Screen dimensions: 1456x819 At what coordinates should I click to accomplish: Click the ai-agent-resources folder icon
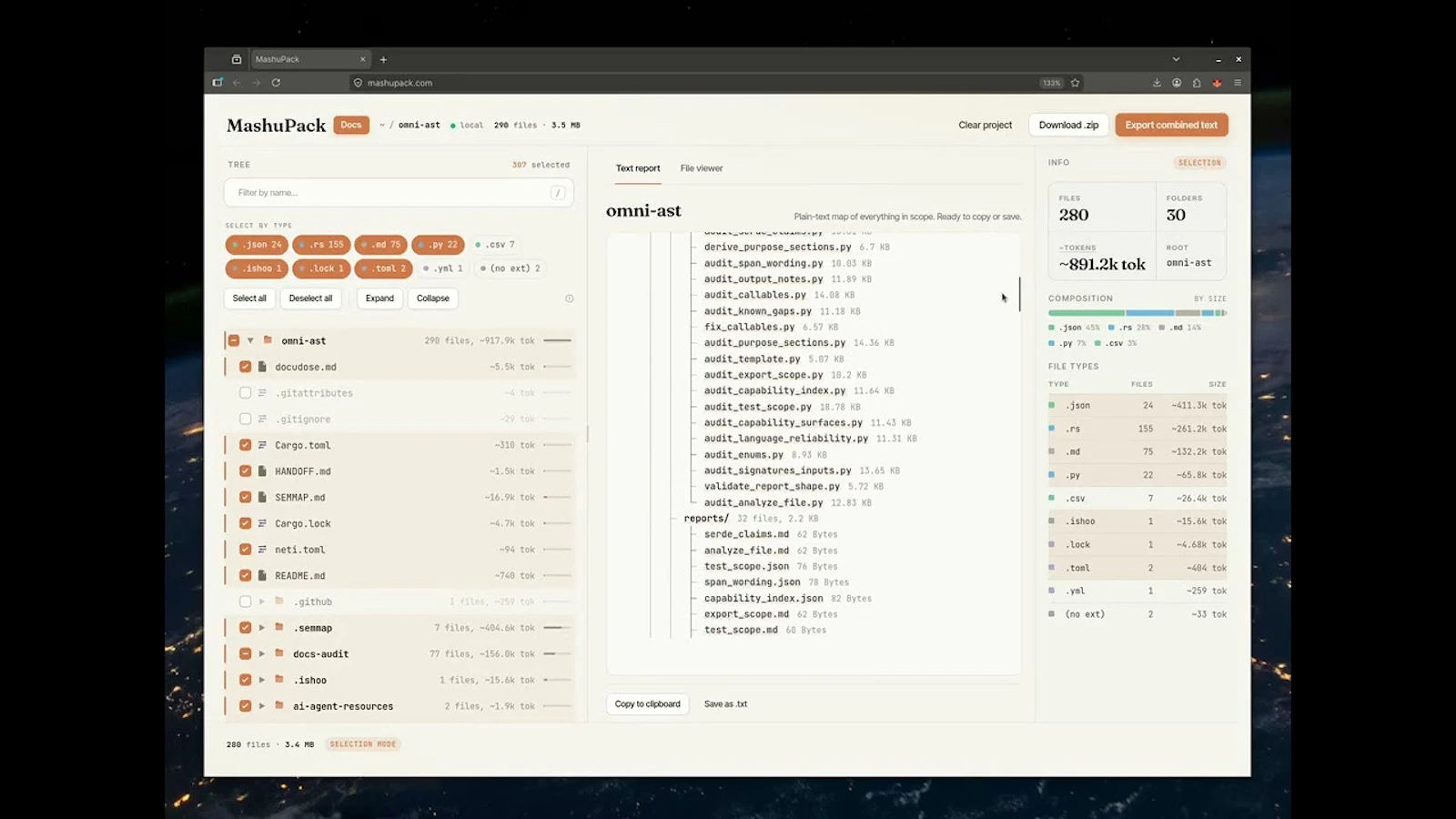[x=279, y=706]
